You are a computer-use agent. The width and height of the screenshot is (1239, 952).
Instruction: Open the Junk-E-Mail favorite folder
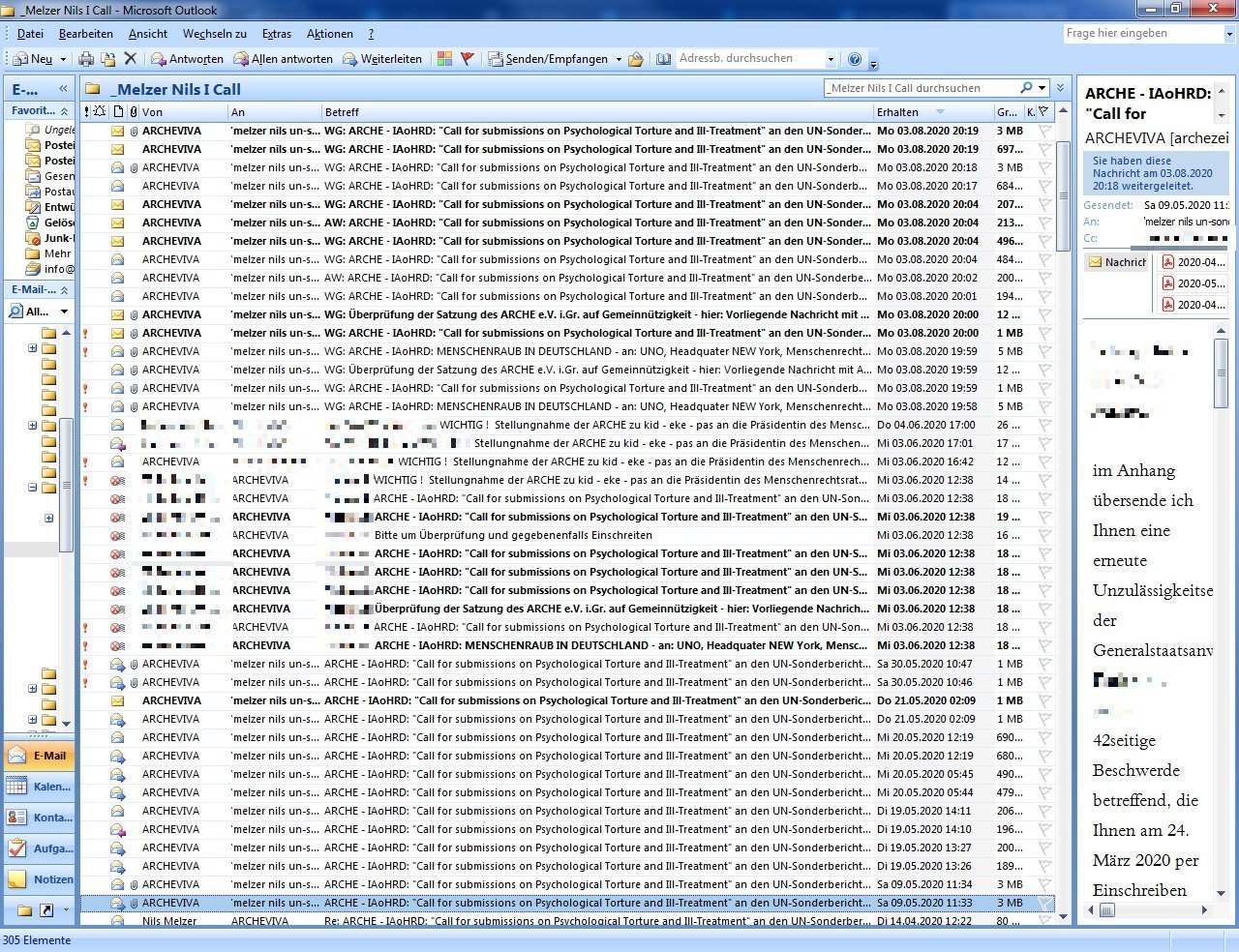point(49,238)
